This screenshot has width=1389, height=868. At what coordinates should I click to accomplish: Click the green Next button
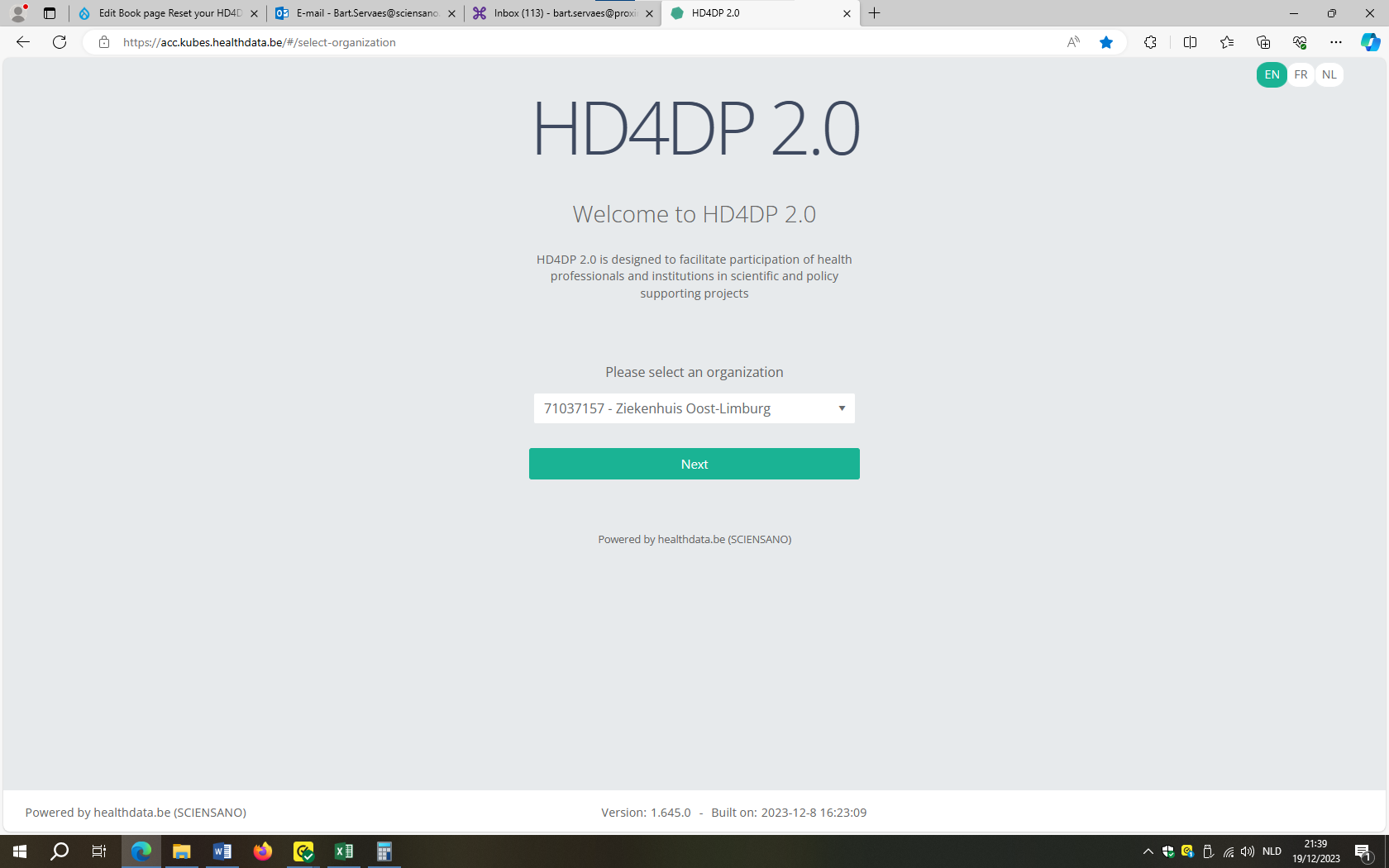pos(694,464)
